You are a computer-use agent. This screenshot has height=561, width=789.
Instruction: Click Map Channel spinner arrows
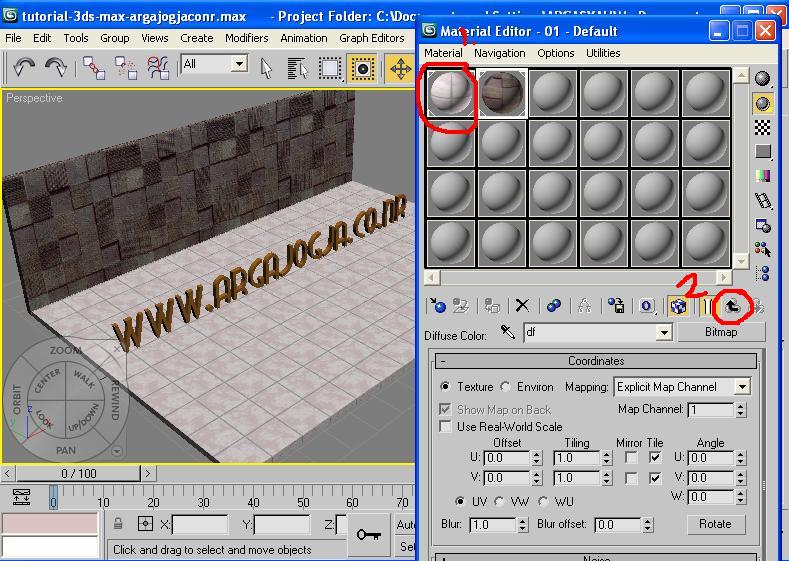740,410
